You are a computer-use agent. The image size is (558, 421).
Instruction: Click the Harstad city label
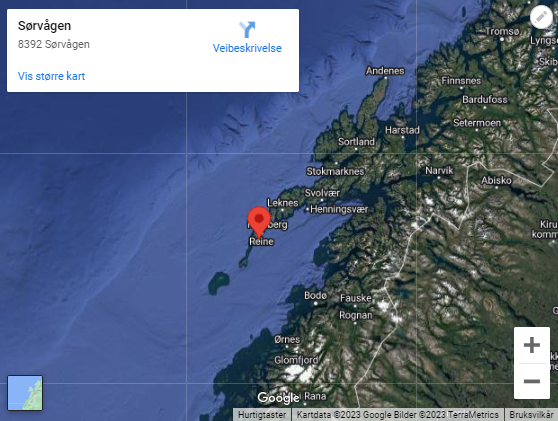(x=402, y=130)
